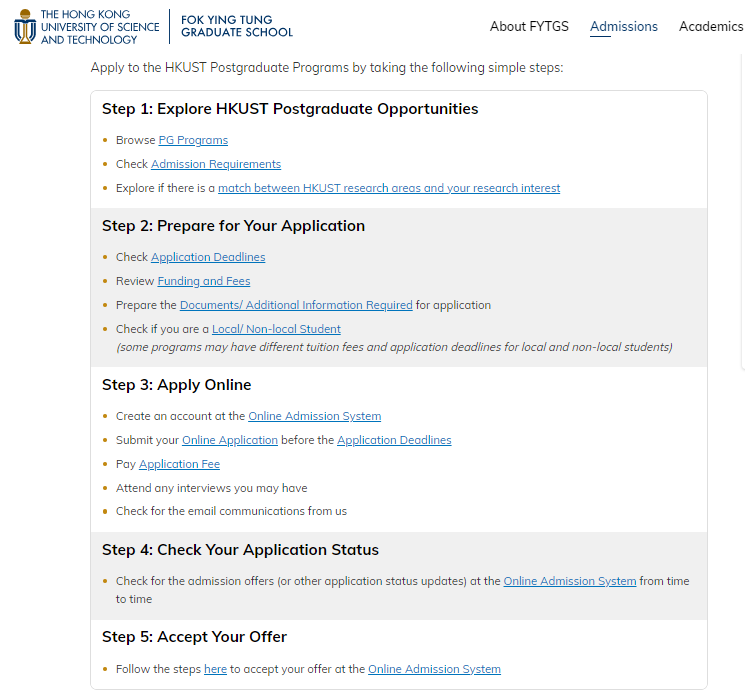745x693 pixels.
Task: Click the 'here' link in Step 5
Action: [x=215, y=669]
